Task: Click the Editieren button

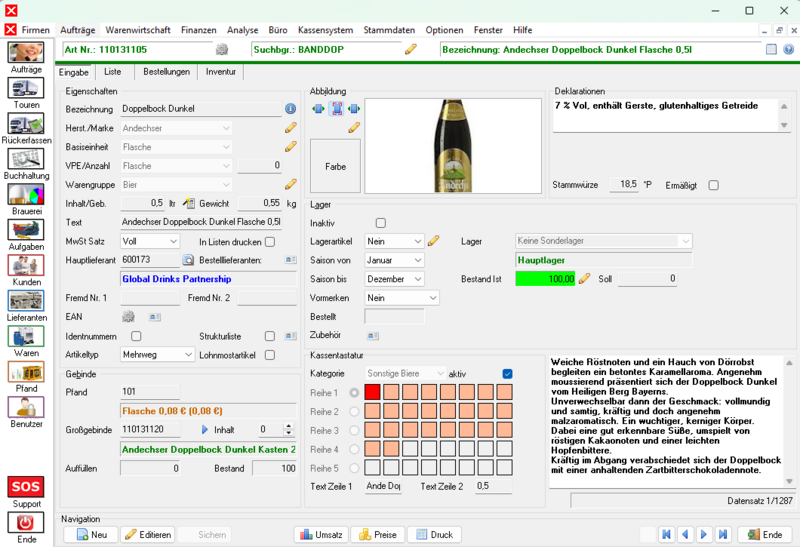Action: (147, 534)
